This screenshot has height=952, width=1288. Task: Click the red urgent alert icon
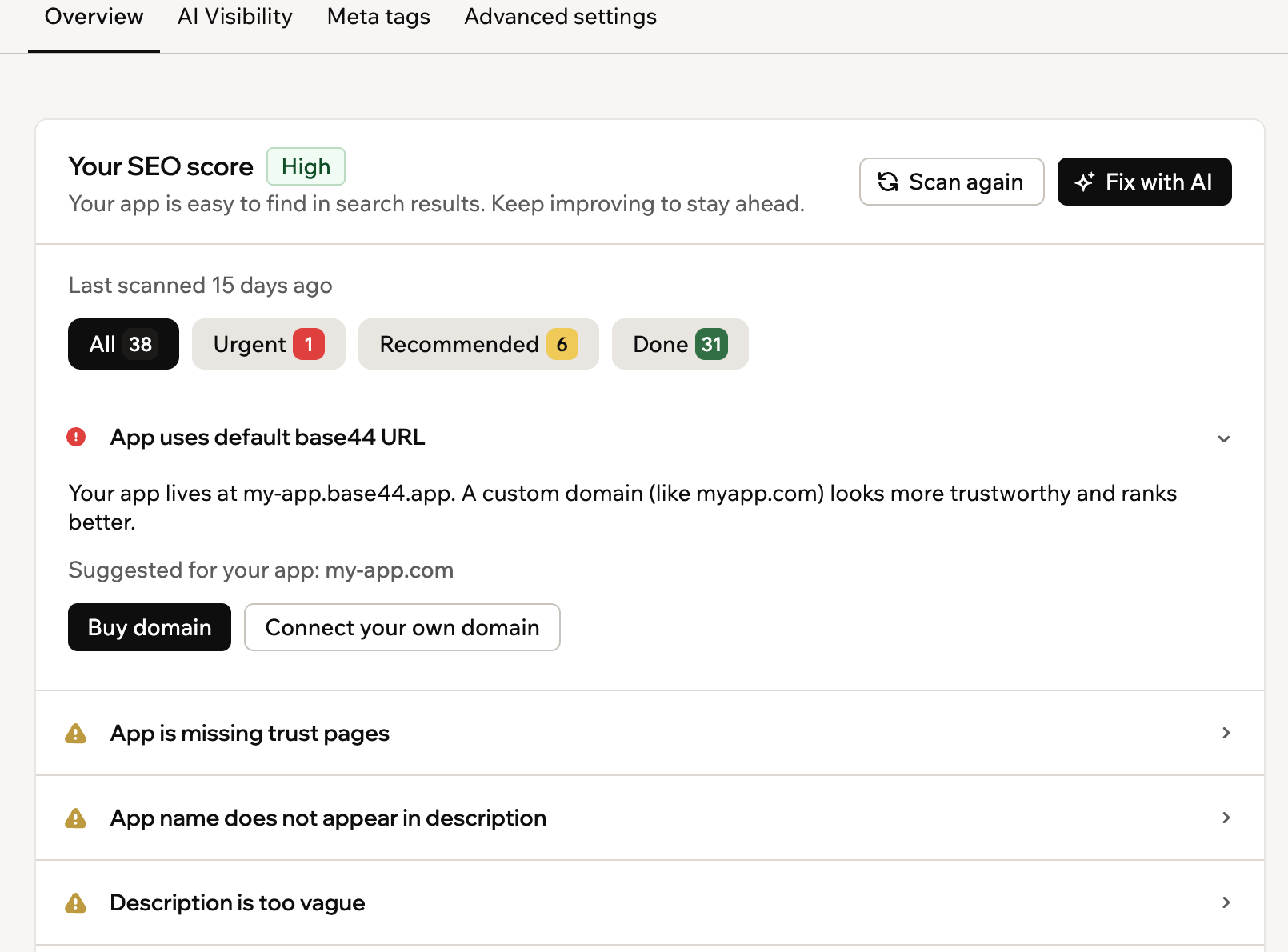click(x=76, y=437)
